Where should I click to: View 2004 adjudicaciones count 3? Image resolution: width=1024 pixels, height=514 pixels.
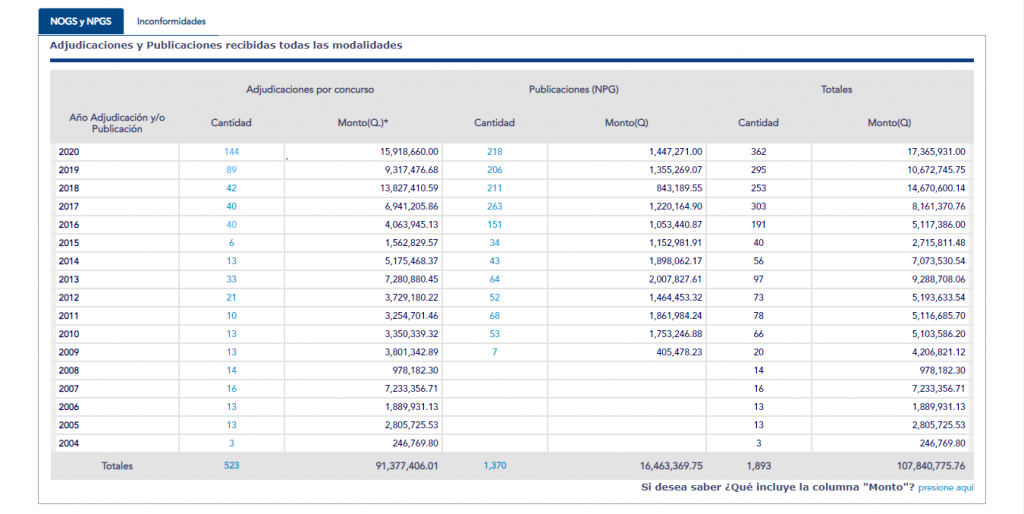tap(231, 443)
